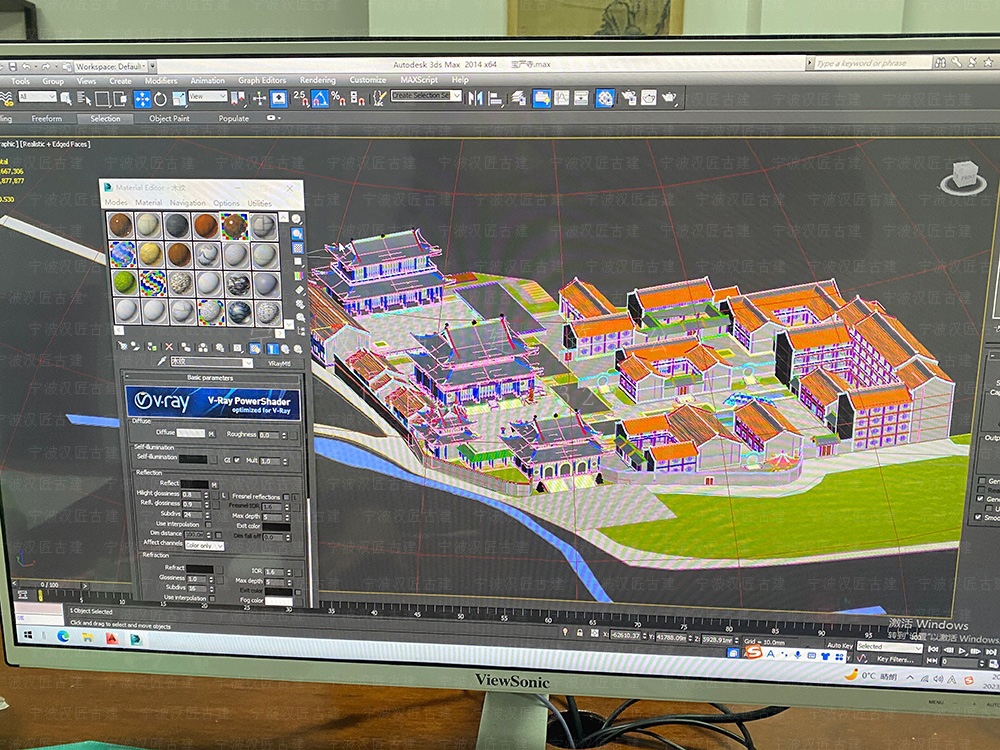Enable Fresnel reflections checkbox
Screen dimensions: 1000x750
click(x=286, y=497)
